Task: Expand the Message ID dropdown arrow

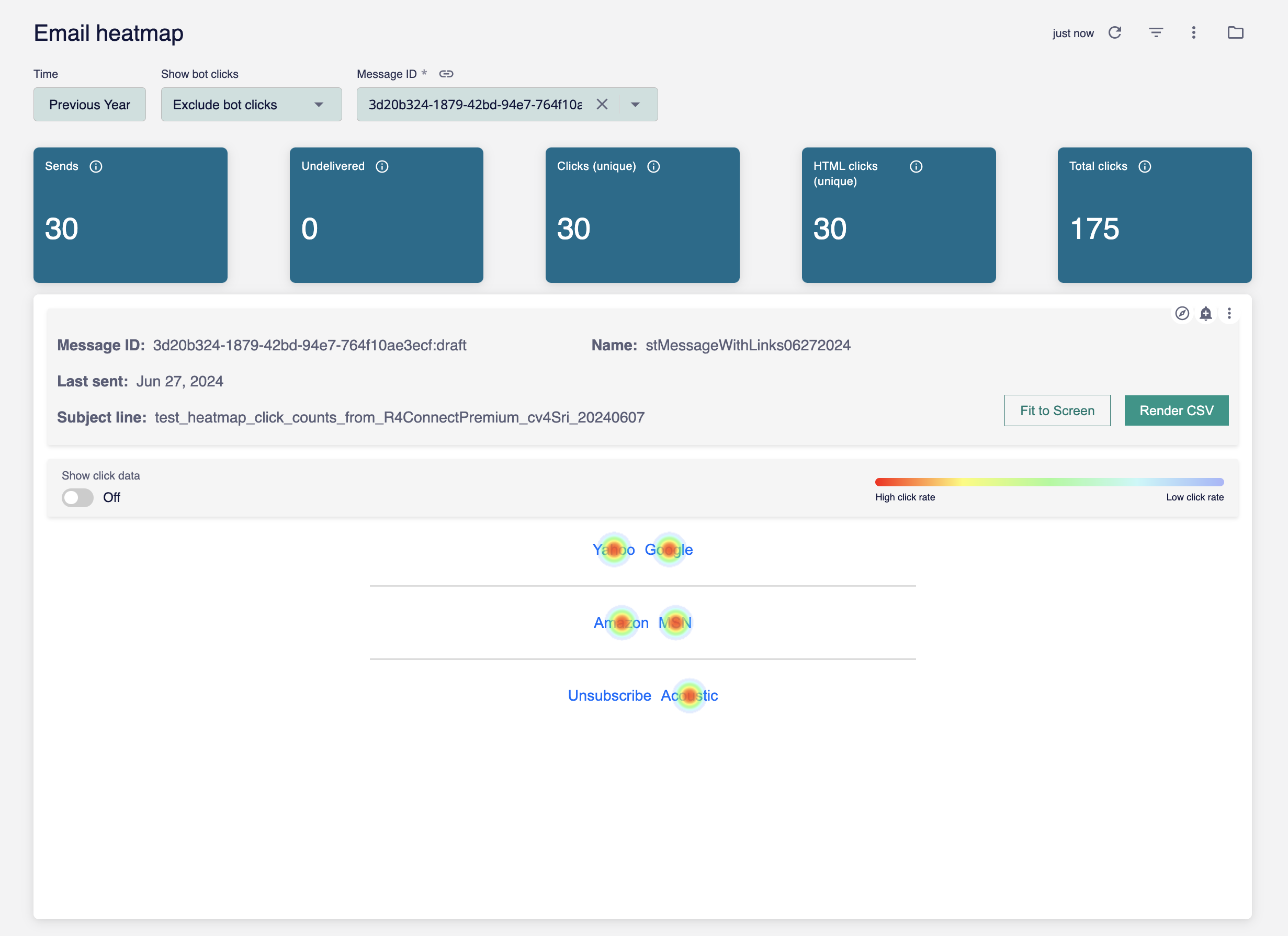Action: pos(635,105)
